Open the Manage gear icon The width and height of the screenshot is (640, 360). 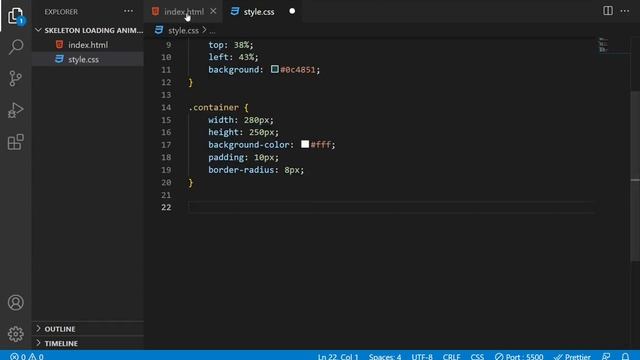pos(16,334)
